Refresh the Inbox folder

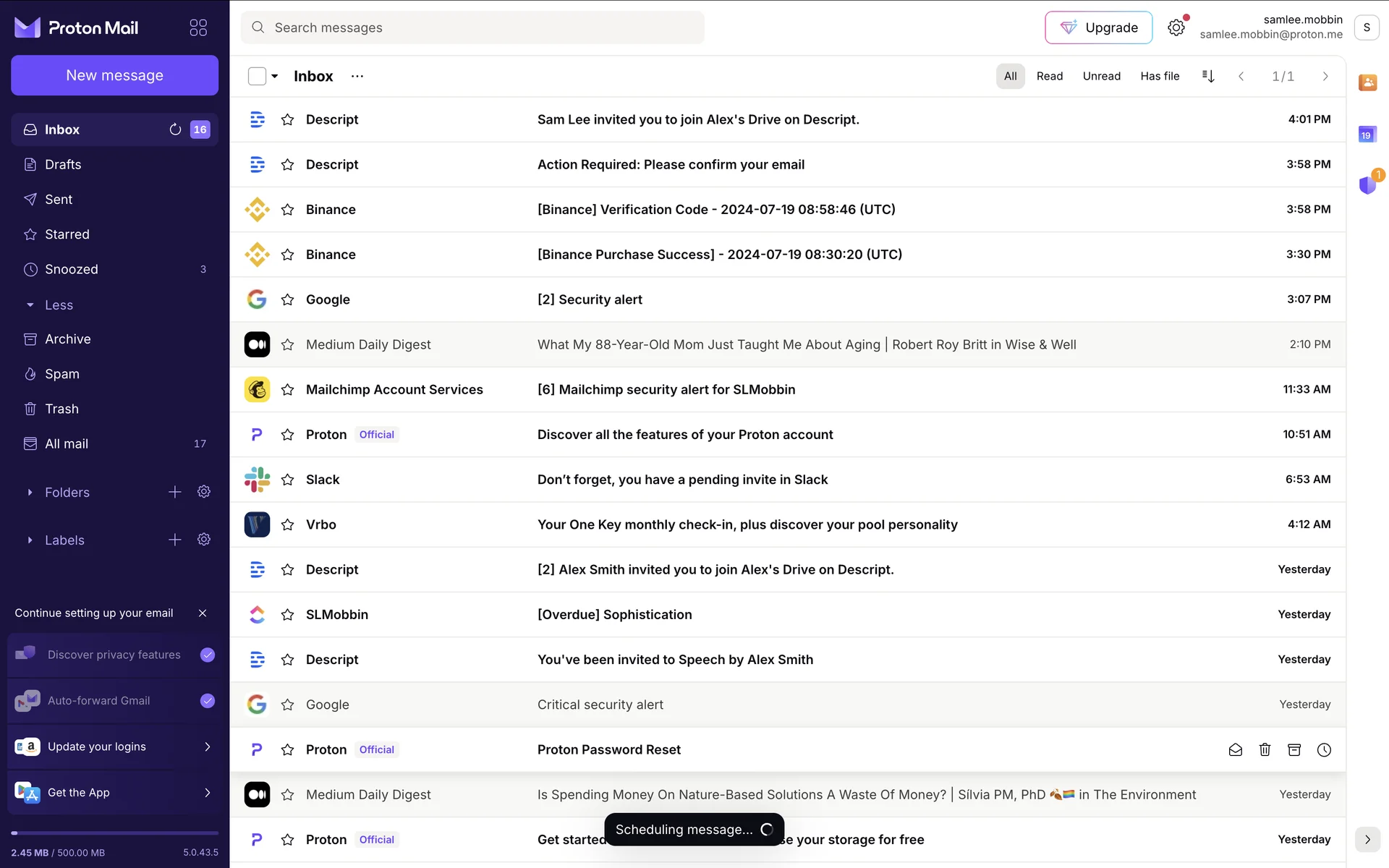tap(175, 129)
